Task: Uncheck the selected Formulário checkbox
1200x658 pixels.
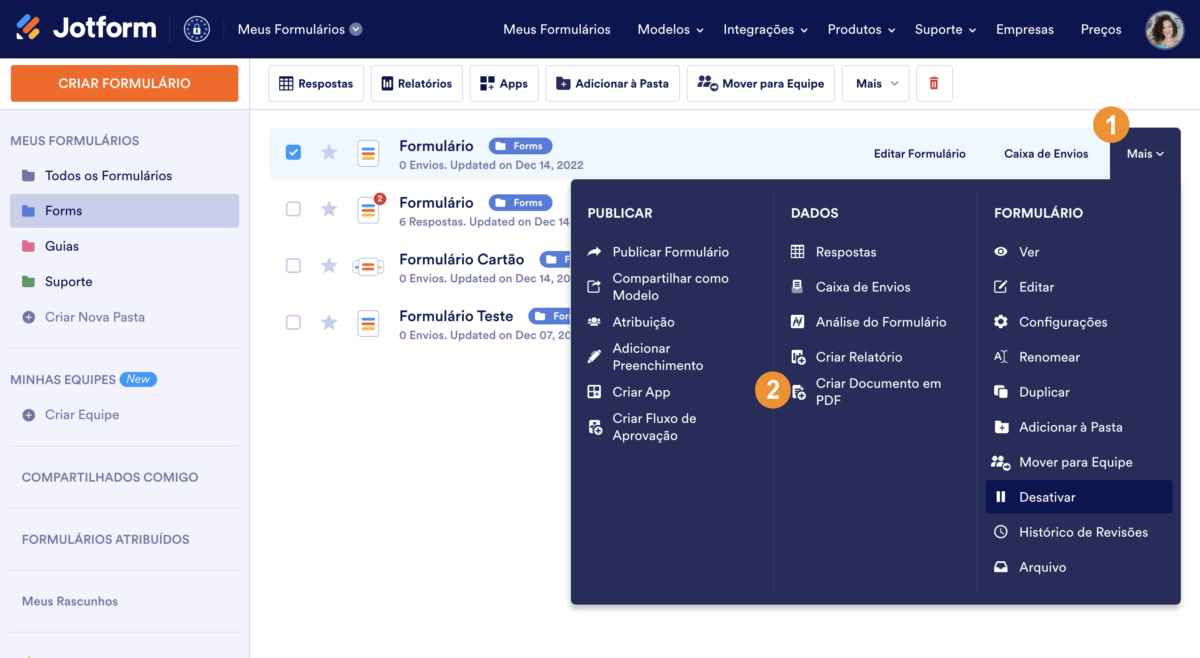Action: (293, 152)
